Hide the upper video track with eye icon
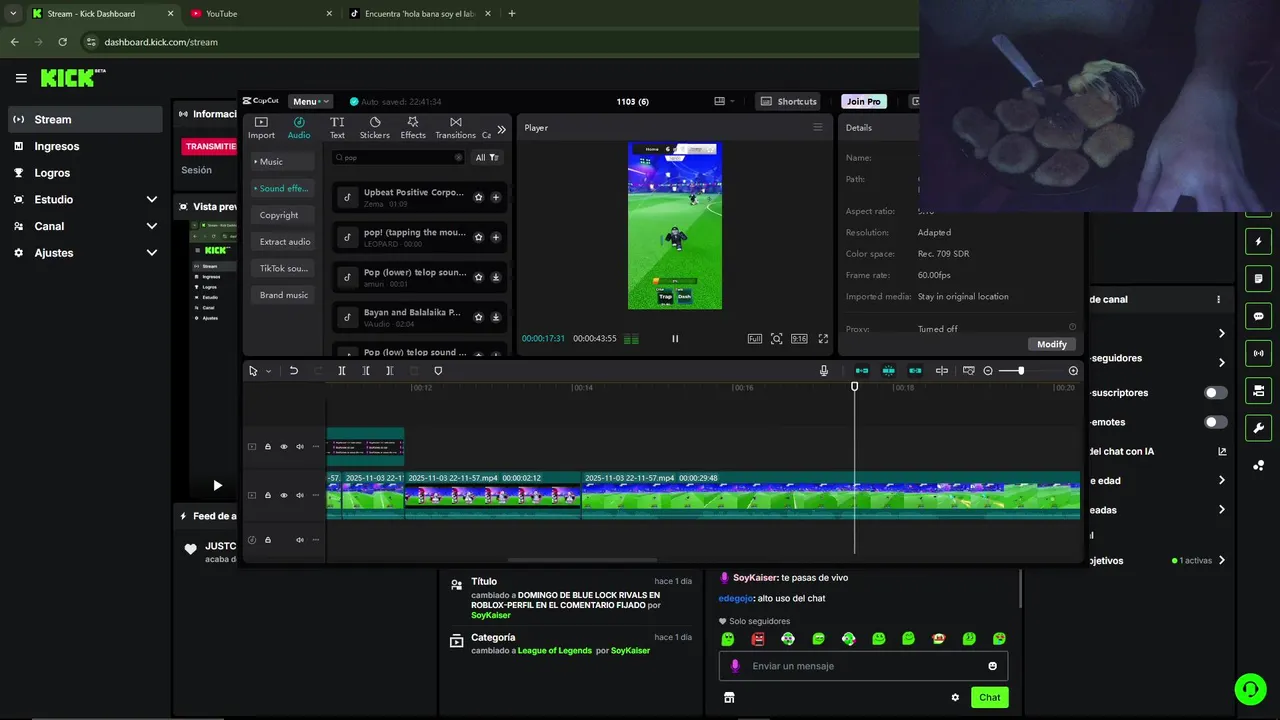 [x=284, y=447]
